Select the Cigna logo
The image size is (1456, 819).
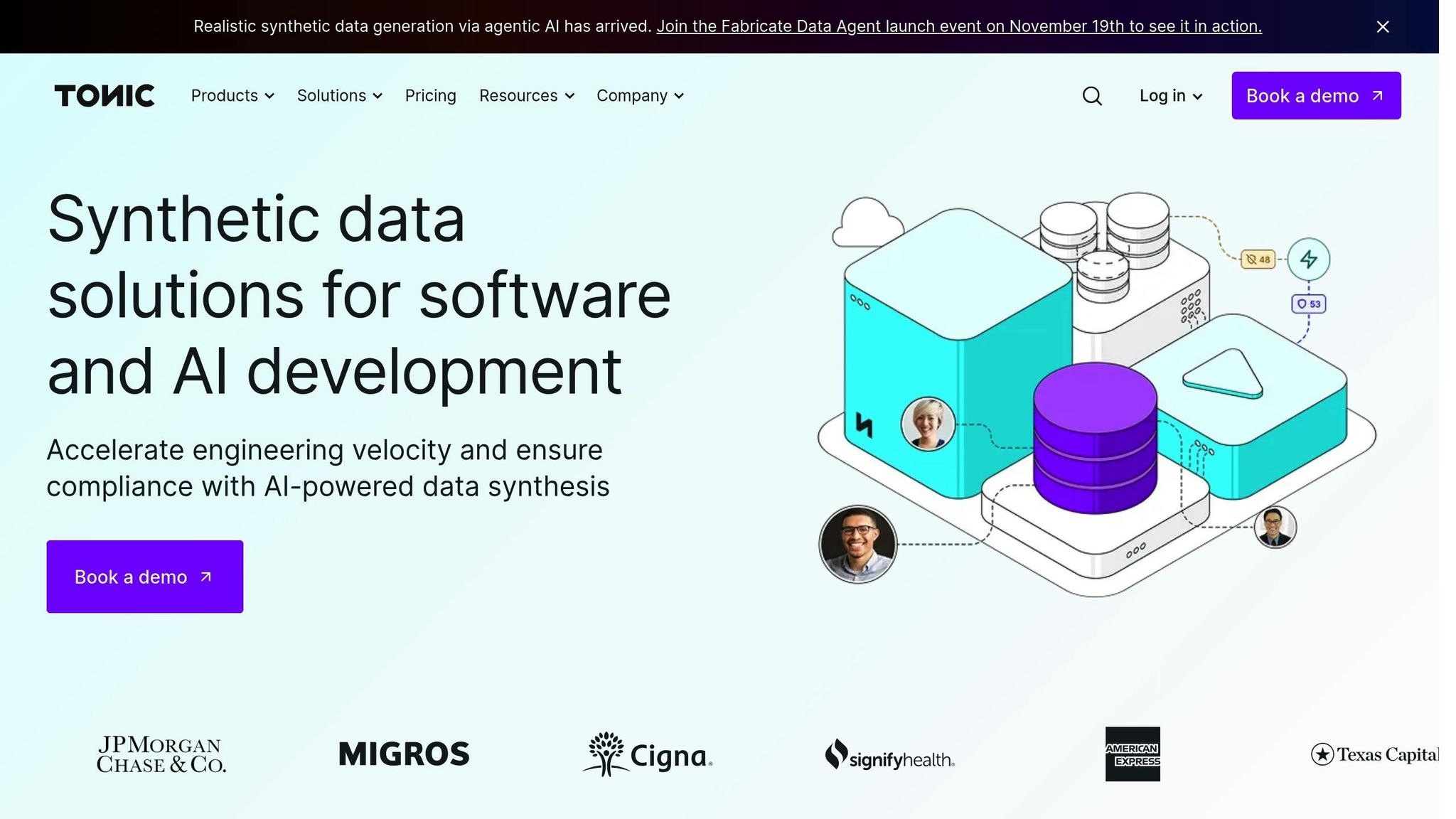point(647,755)
